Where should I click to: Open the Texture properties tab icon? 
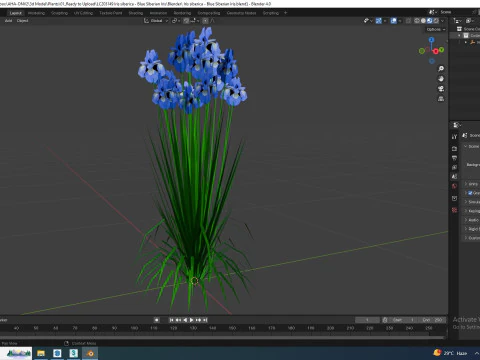(454, 210)
